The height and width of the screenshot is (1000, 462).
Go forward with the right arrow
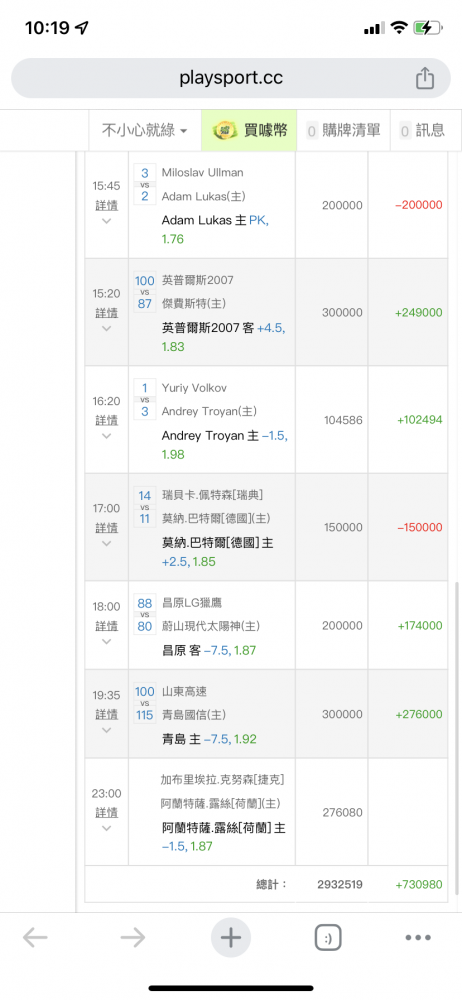(133, 938)
